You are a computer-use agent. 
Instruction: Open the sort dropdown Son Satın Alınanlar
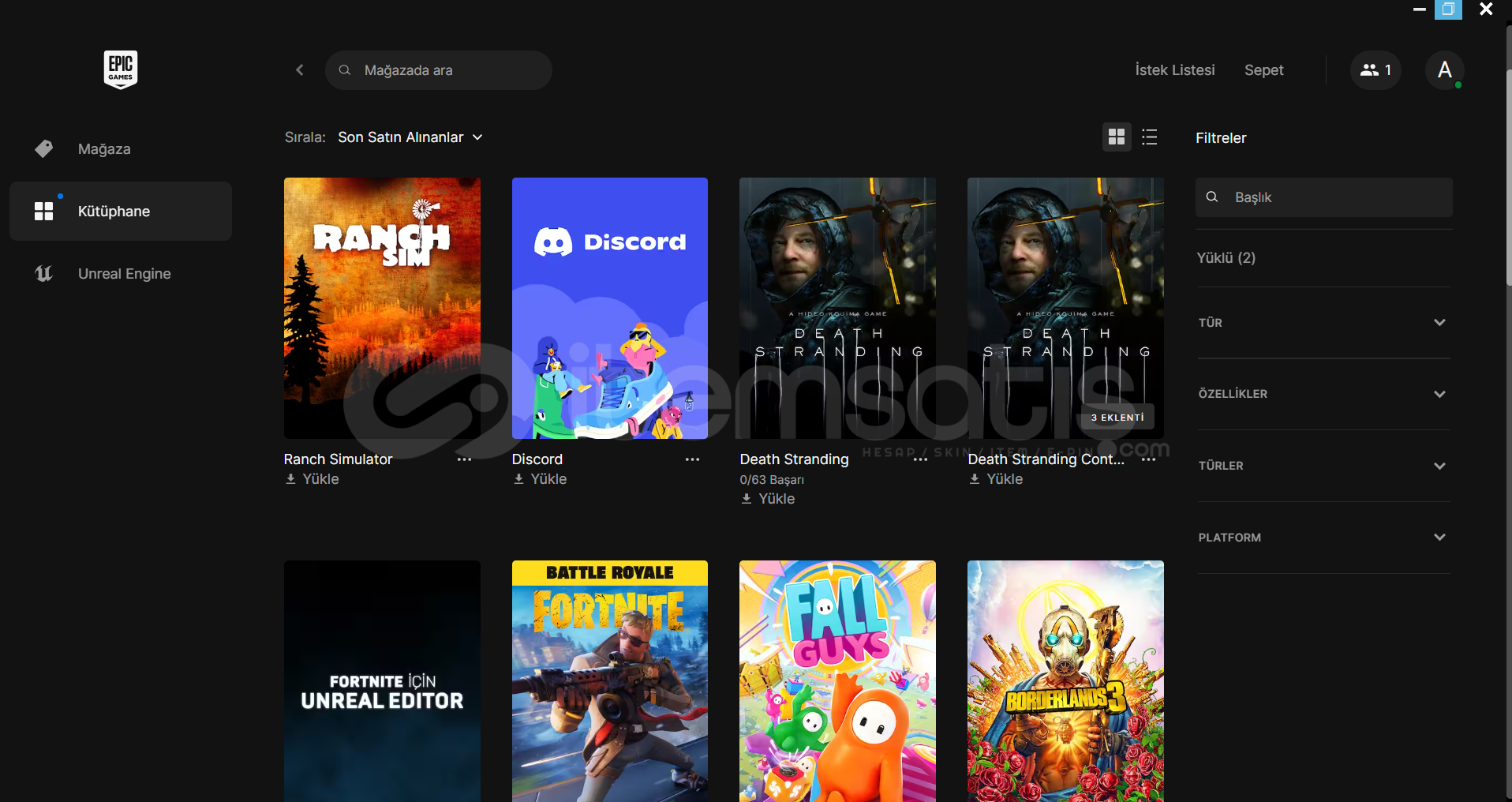tap(410, 137)
